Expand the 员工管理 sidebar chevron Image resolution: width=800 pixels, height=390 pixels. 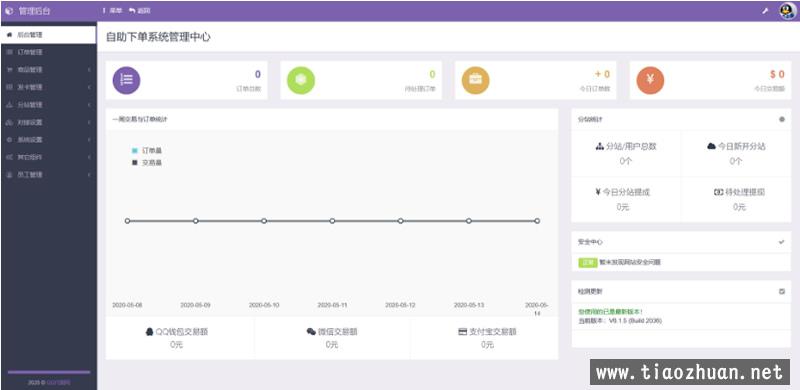coord(89,175)
